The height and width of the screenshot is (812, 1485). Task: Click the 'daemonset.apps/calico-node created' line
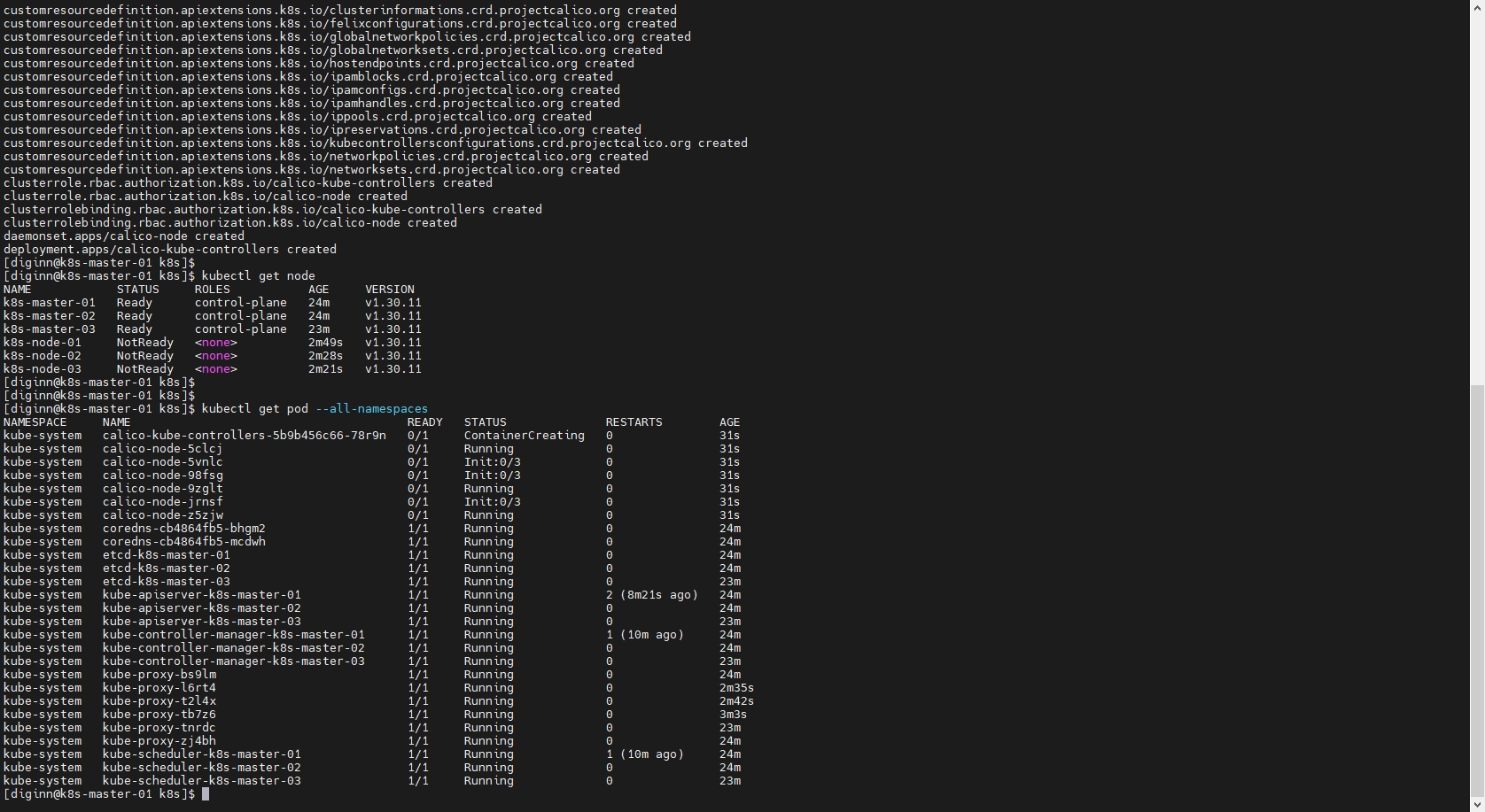[x=123, y=236]
